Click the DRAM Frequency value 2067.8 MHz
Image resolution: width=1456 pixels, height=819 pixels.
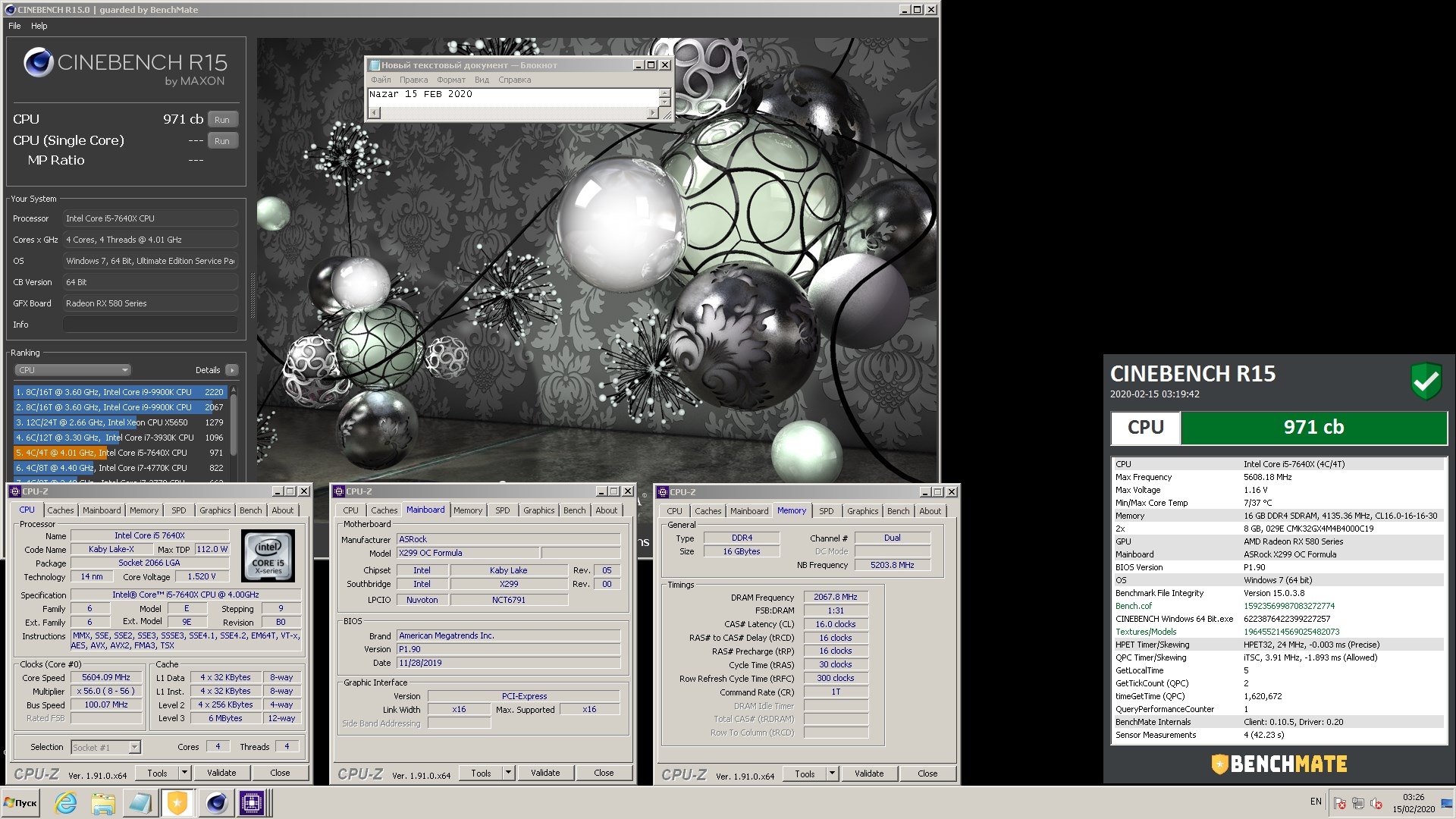click(x=835, y=597)
